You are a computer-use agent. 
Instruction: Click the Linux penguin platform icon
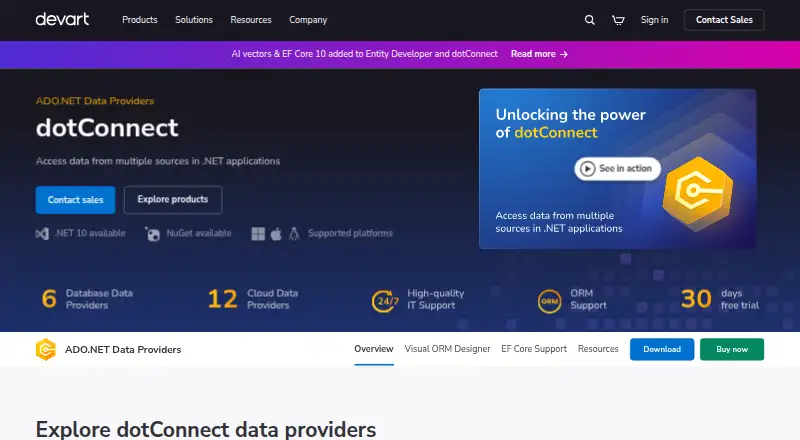(x=294, y=233)
